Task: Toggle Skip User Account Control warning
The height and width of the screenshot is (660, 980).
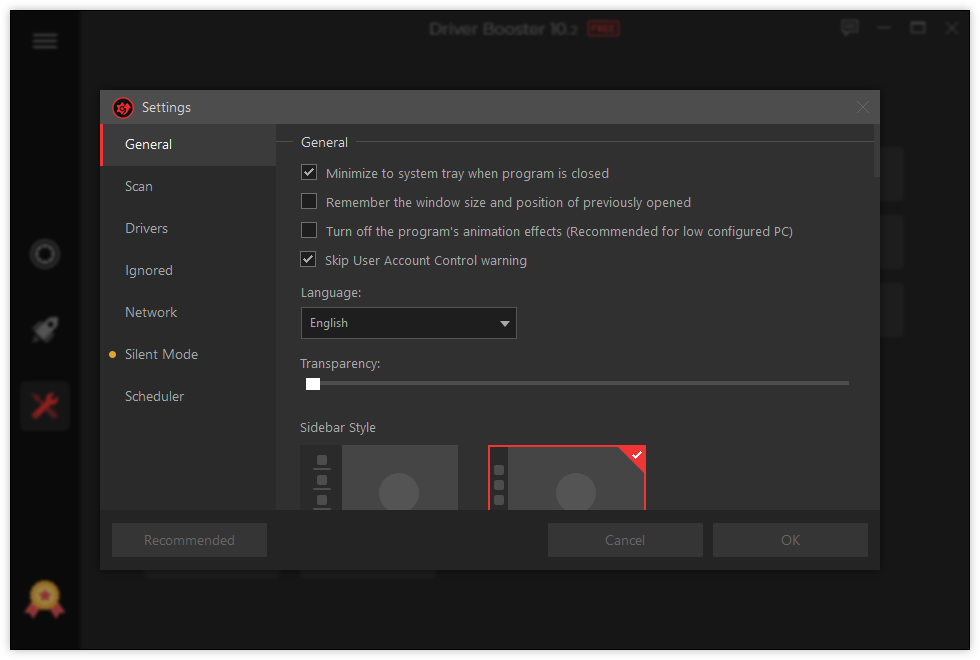Action: pos(308,259)
